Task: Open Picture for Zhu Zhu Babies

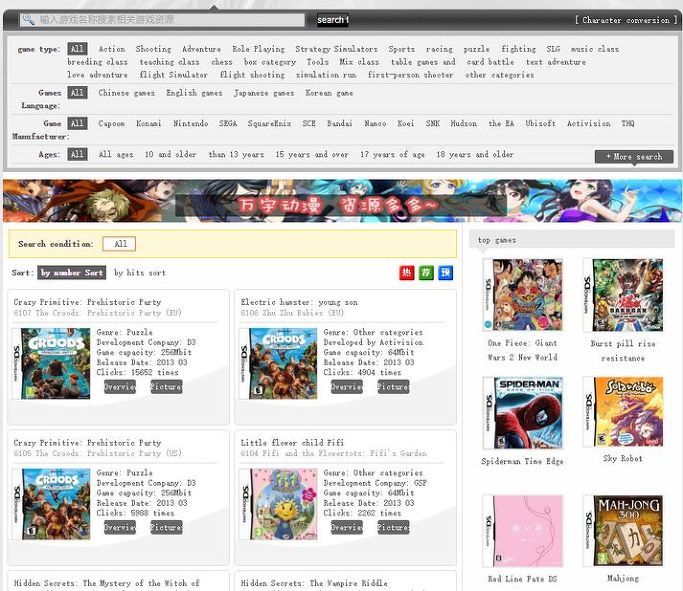Action: [x=393, y=387]
